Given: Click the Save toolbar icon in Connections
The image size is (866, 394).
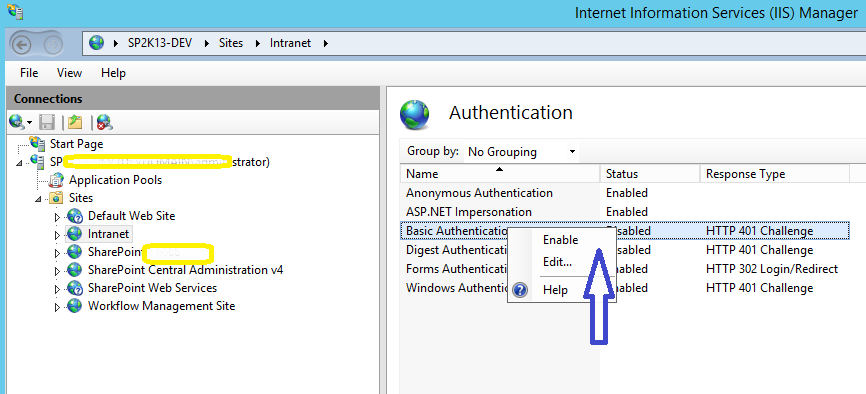Looking at the screenshot, I should [47, 122].
